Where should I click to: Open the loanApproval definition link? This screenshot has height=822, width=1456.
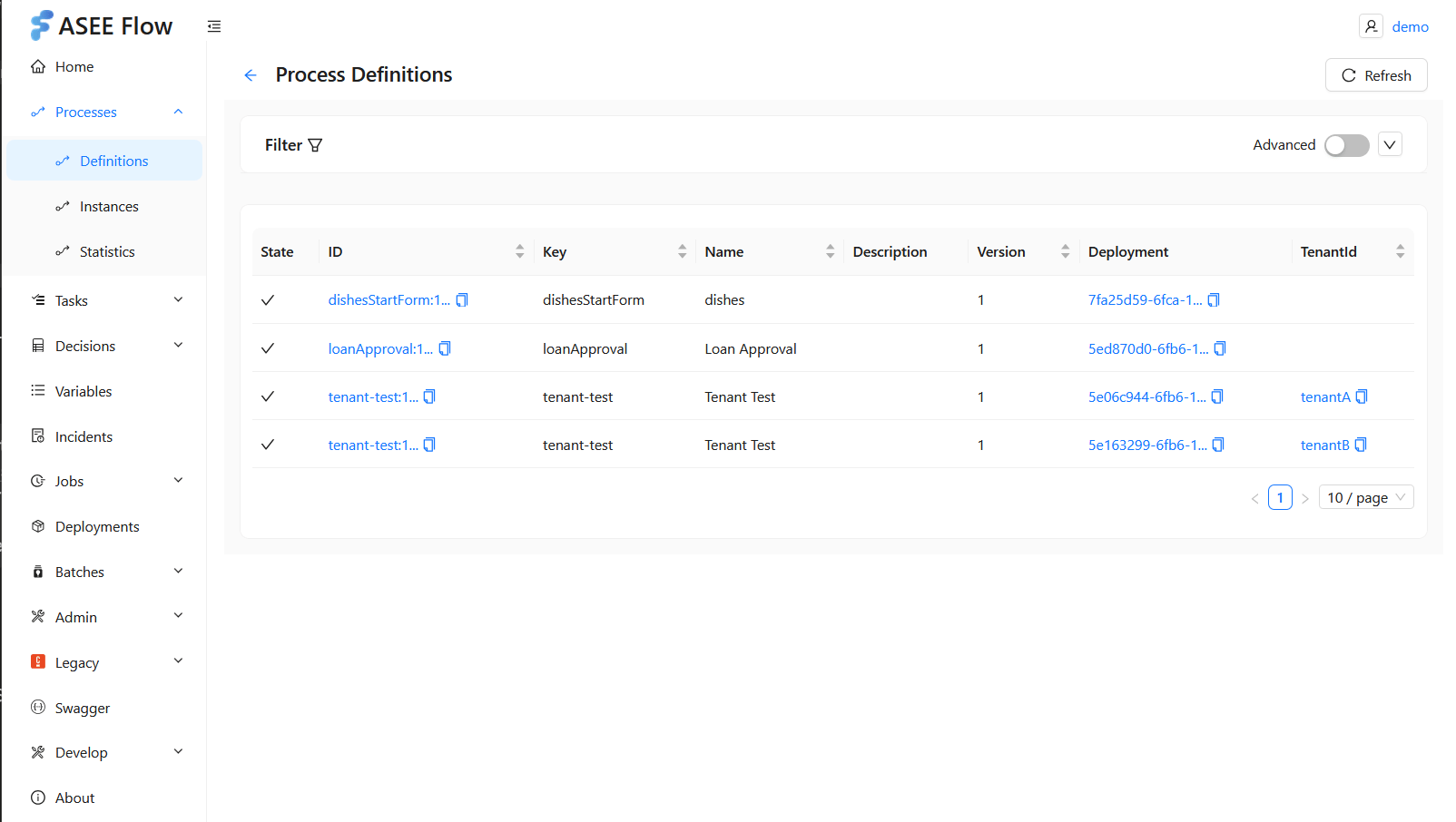click(380, 348)
